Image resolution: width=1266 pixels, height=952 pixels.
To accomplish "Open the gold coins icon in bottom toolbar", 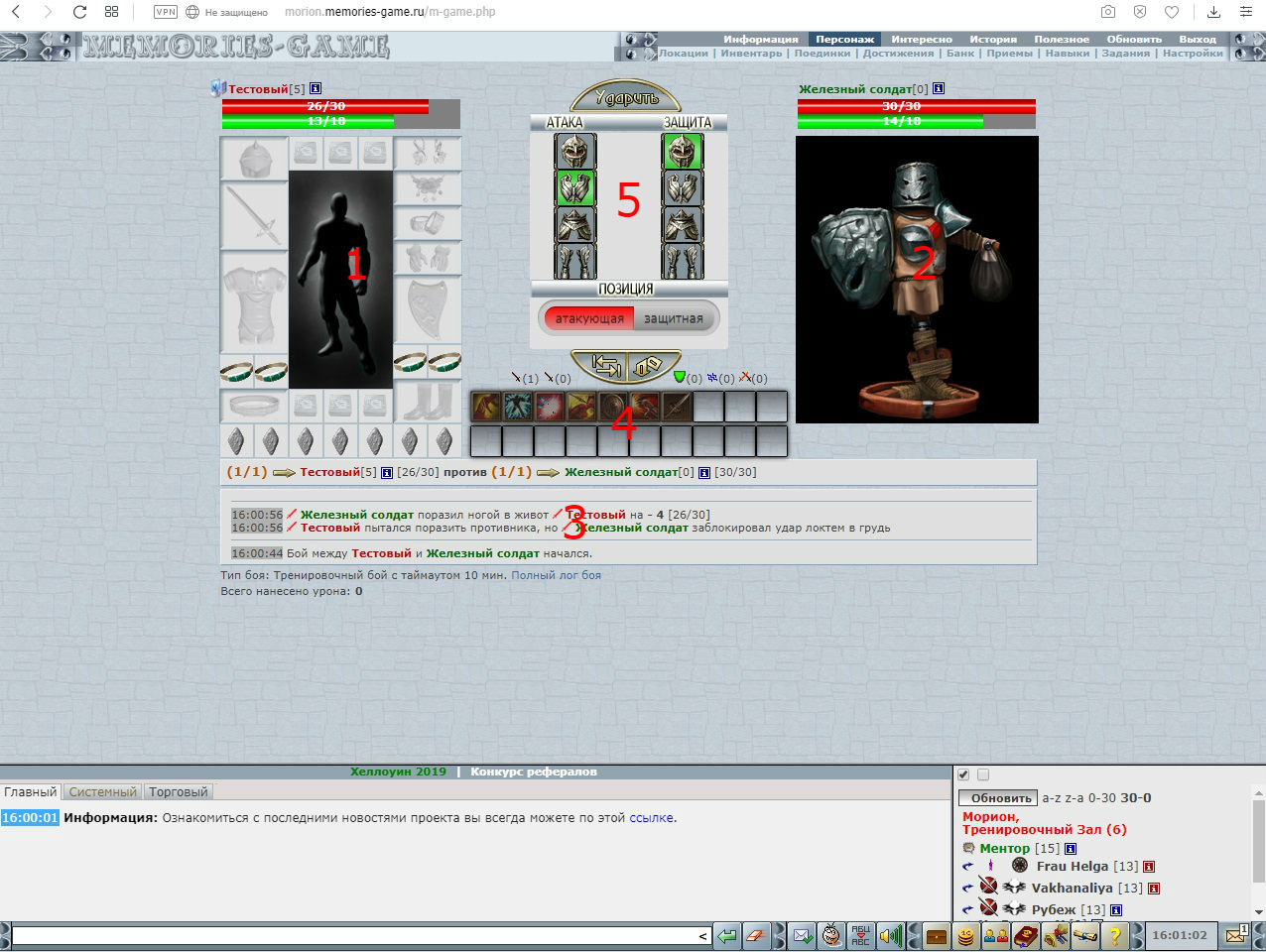I will (x=965, y=935).
